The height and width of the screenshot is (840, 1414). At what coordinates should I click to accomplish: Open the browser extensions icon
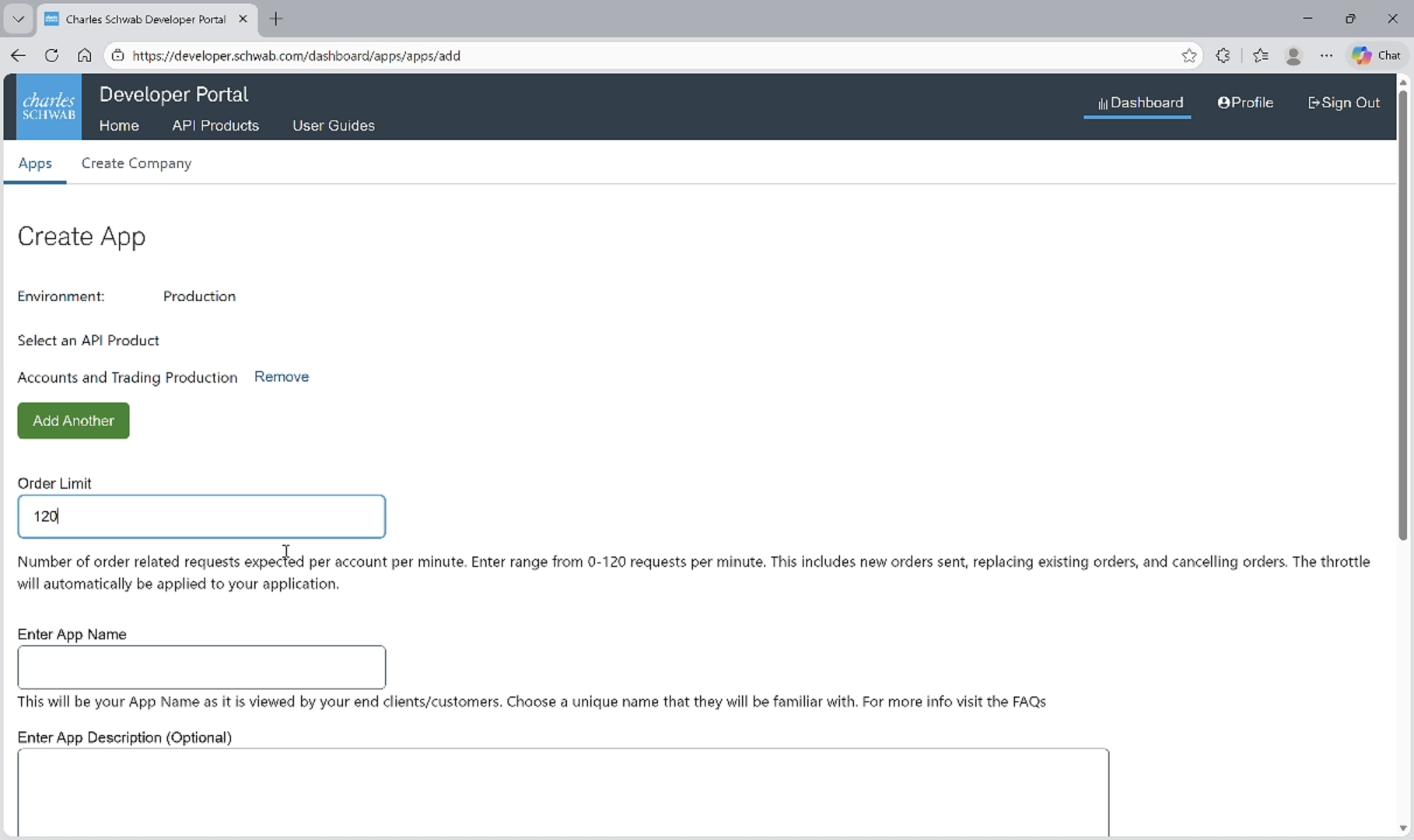pos(1223,55)
